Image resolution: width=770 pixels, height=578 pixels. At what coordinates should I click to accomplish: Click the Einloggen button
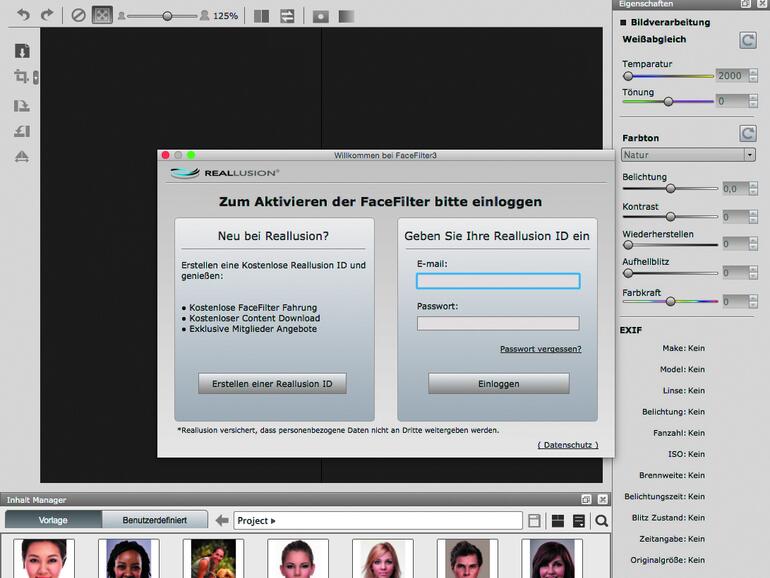498,384
